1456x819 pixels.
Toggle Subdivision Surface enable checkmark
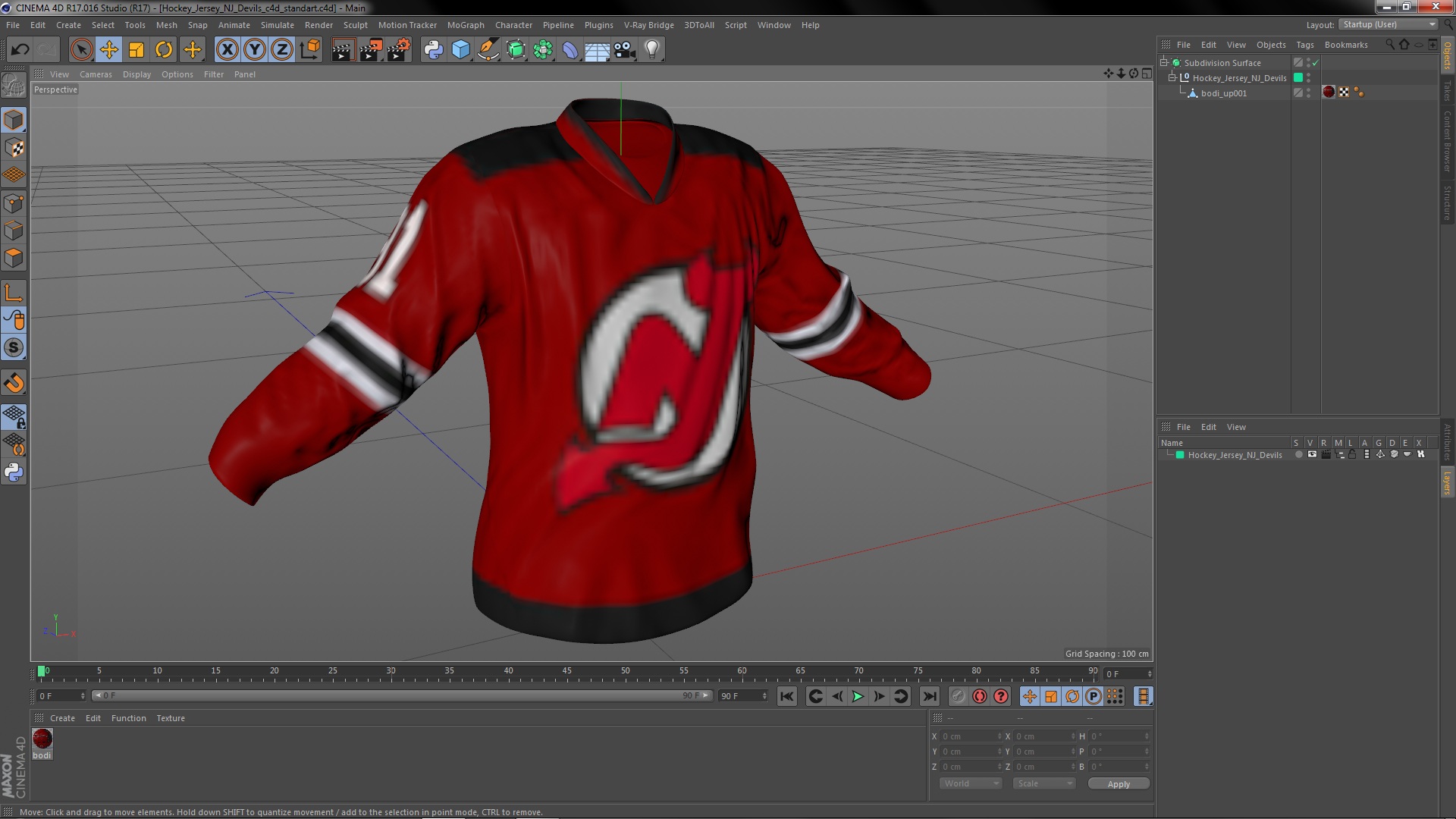pyautogui.click(x=1316, y=63)
